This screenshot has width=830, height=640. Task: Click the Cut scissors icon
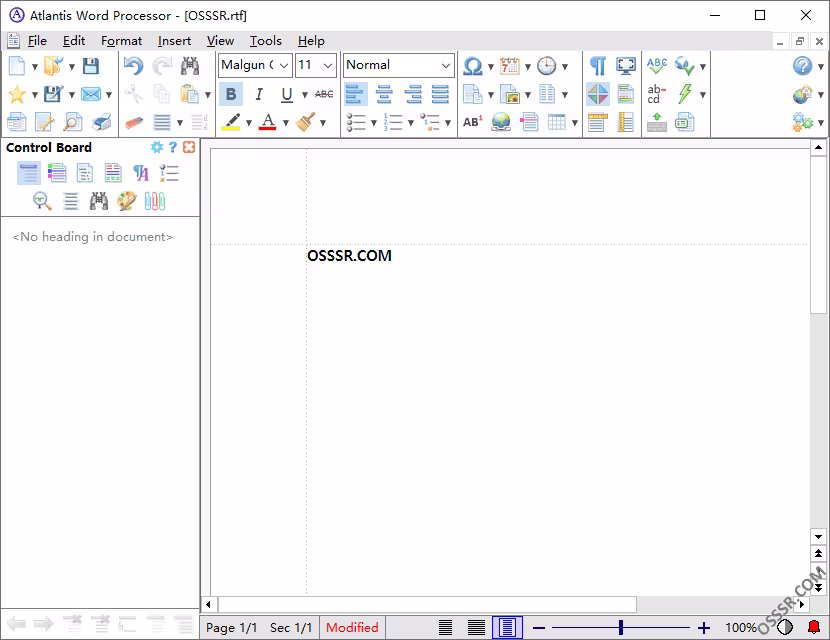tap(133, 94)
